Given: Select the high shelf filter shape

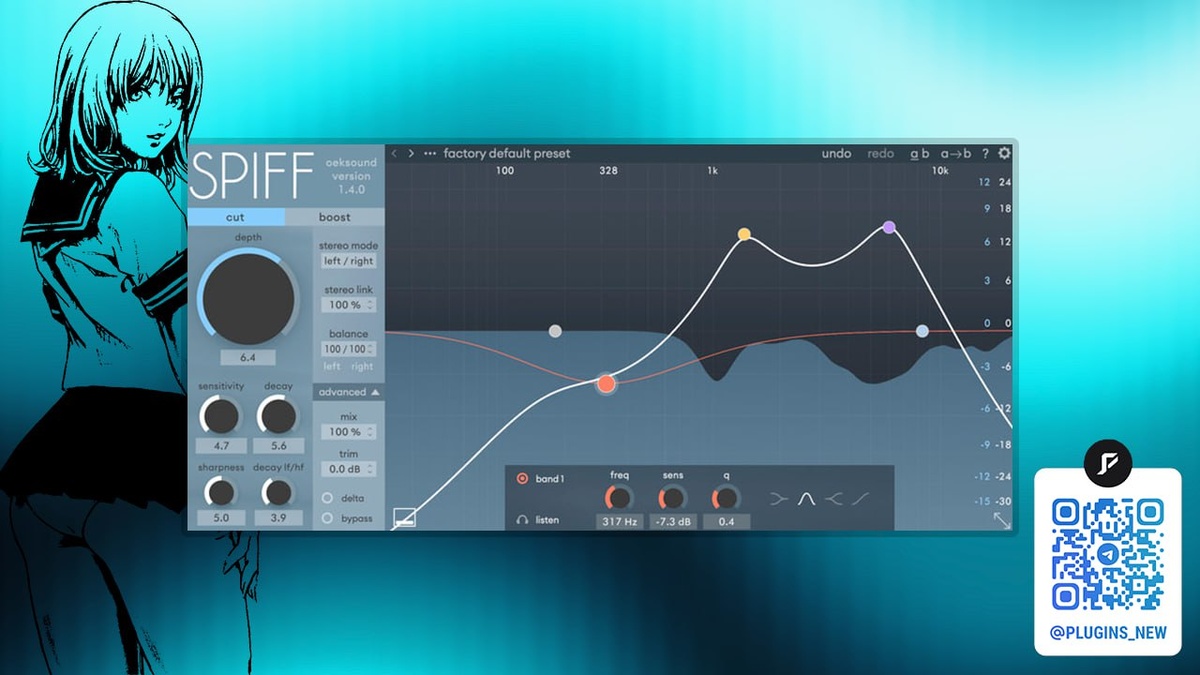Looking at the screenshot, I should point(834,498).
